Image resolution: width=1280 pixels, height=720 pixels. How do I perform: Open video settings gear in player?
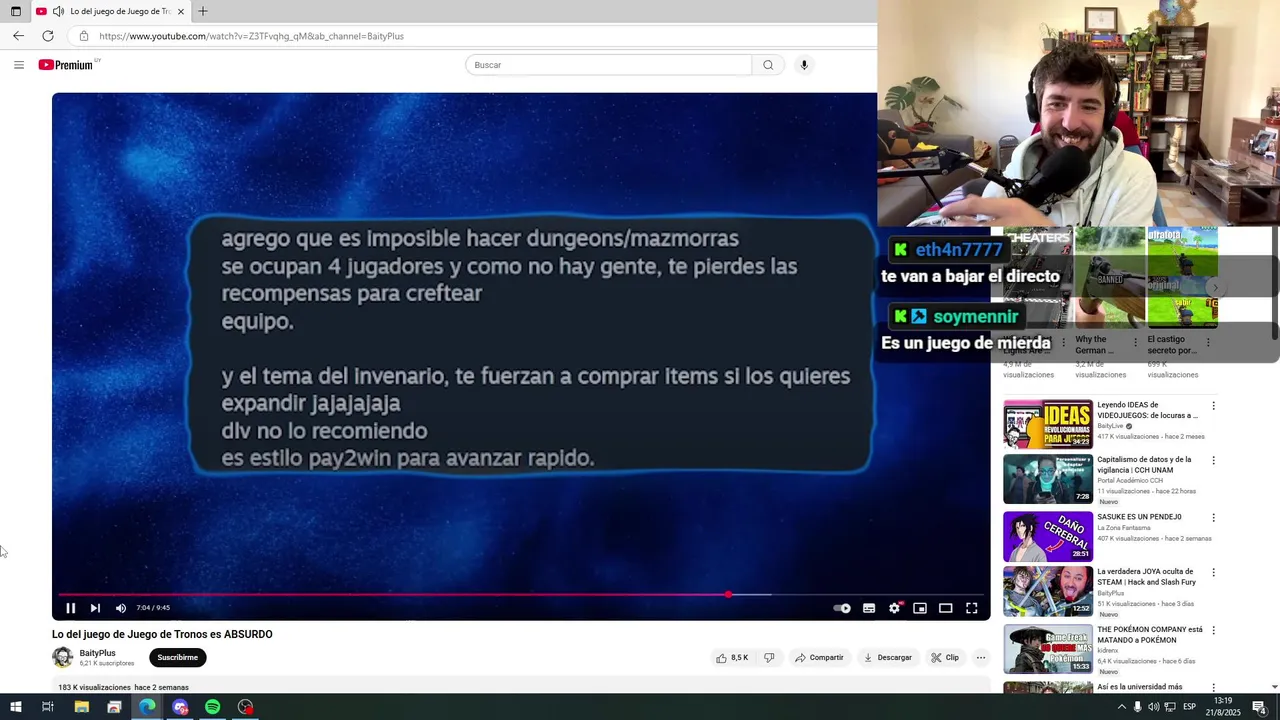pyautogui.click(x=895, y=608)
